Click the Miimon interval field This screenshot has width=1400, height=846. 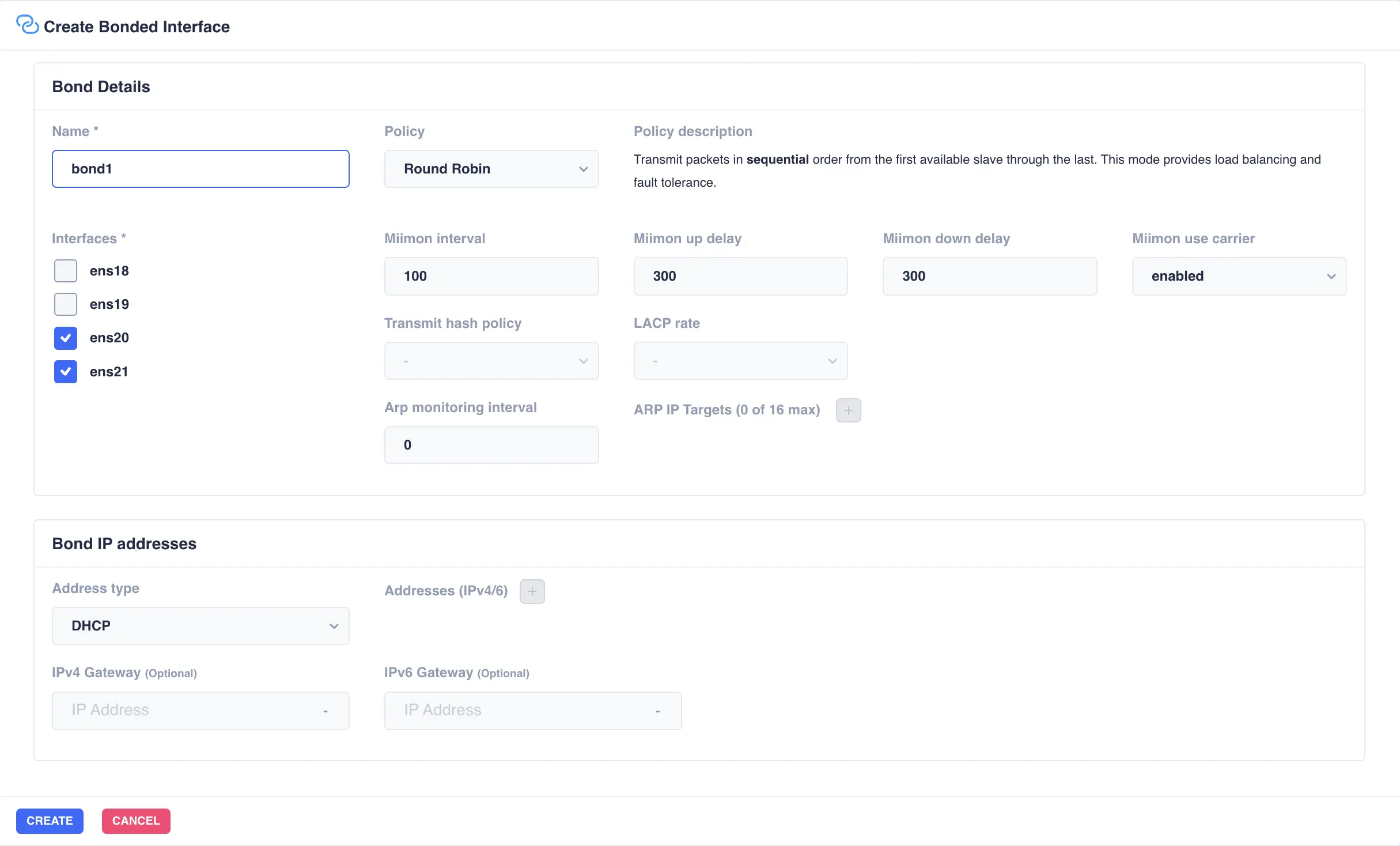(x=491, y=276)
